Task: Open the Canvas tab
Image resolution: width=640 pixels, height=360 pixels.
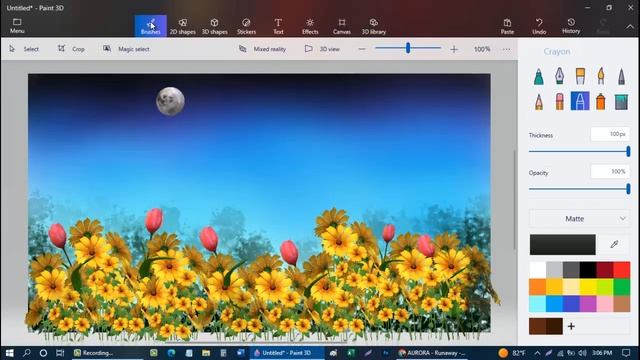Action: 342,26
